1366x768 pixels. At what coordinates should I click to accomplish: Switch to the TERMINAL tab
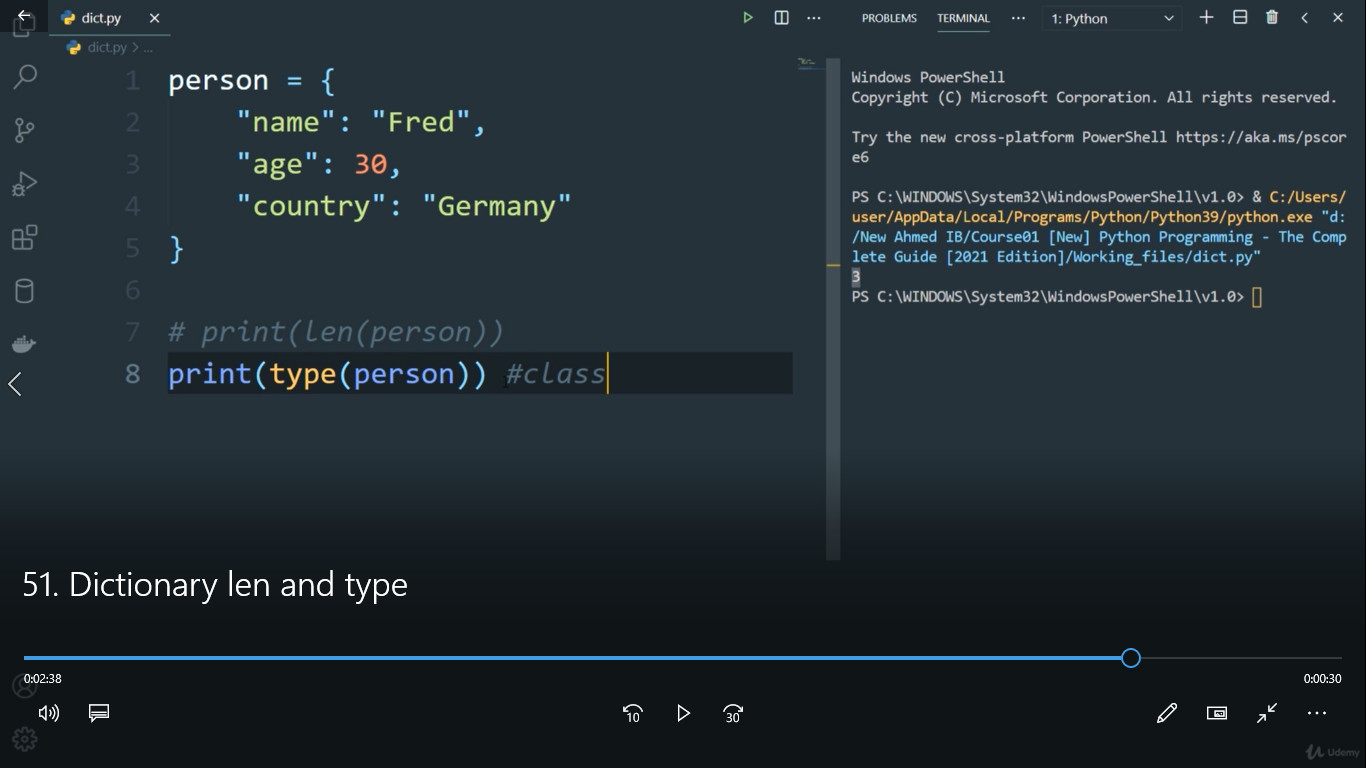click(963, 18)
